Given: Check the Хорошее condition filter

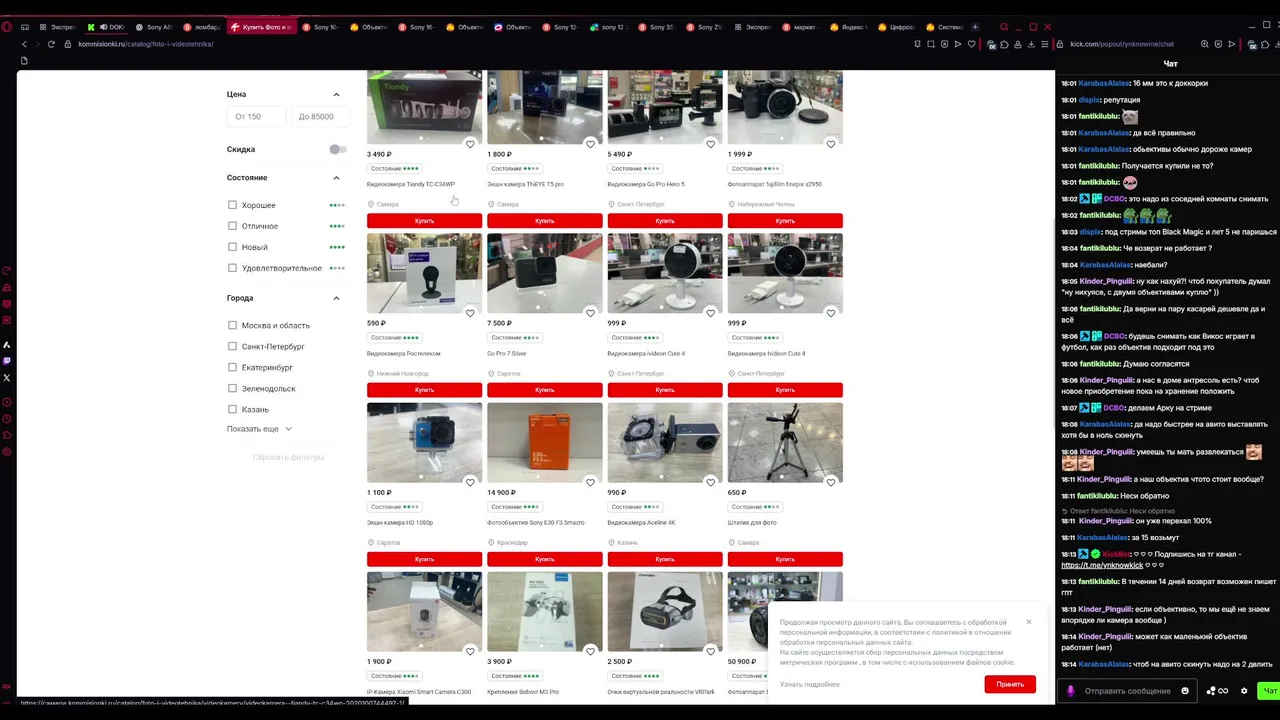Looking at the screenshot, I should 232,205.
